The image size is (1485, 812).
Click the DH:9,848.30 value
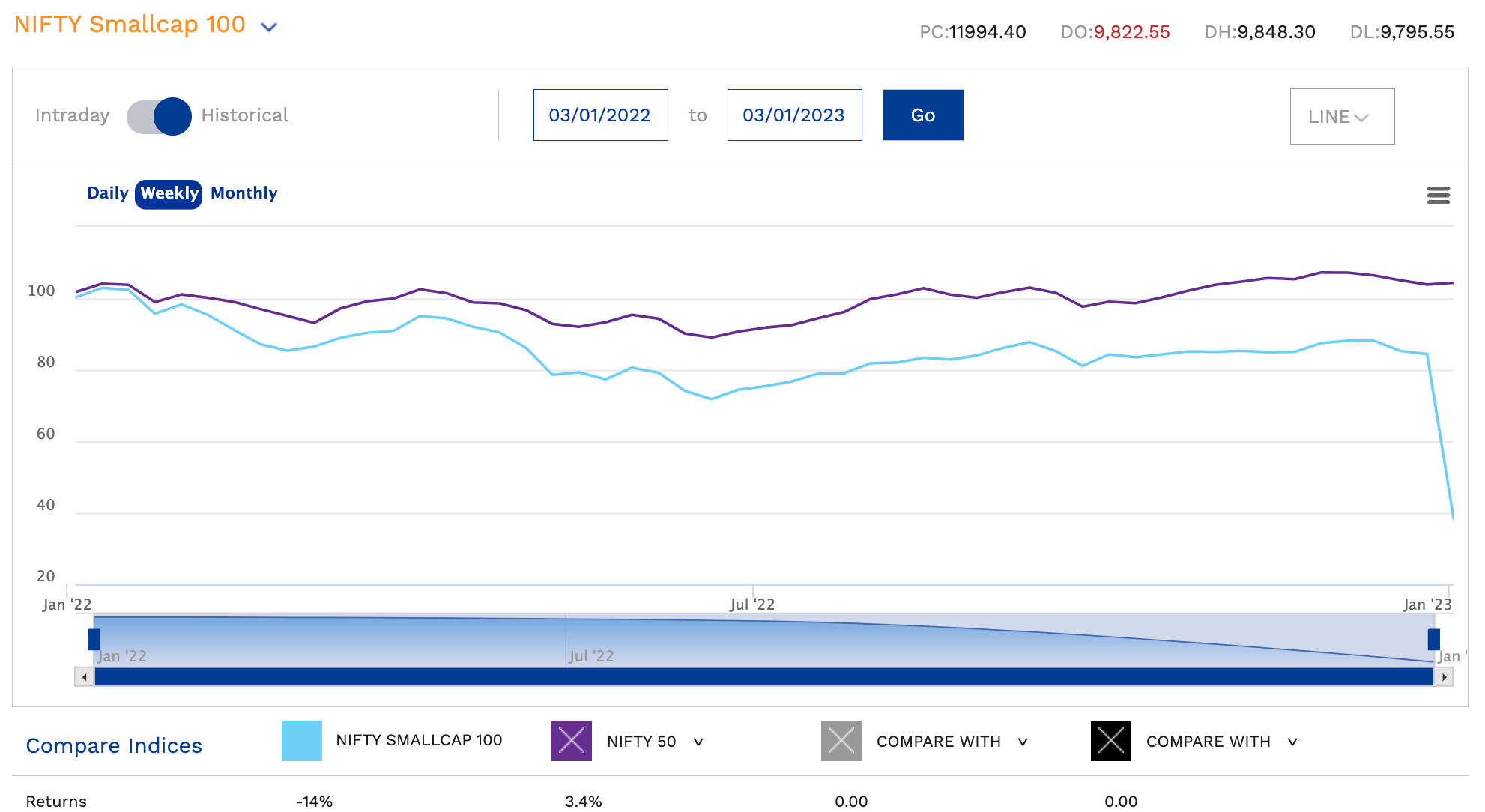(1259, 32)
